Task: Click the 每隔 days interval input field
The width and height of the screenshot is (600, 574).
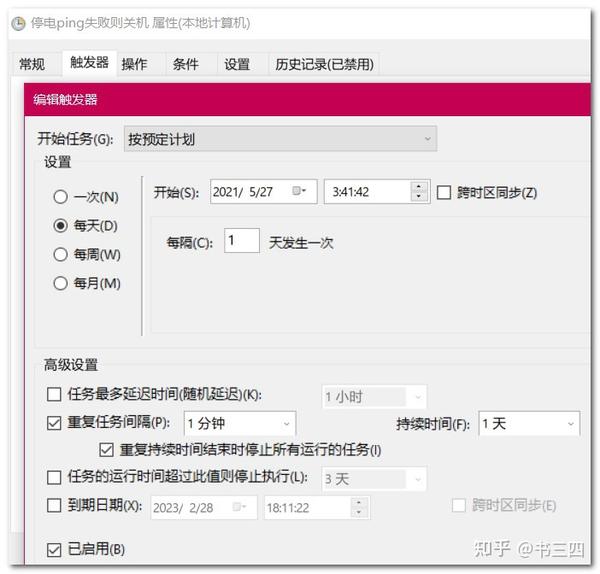Action: click(x=242, y=241)
